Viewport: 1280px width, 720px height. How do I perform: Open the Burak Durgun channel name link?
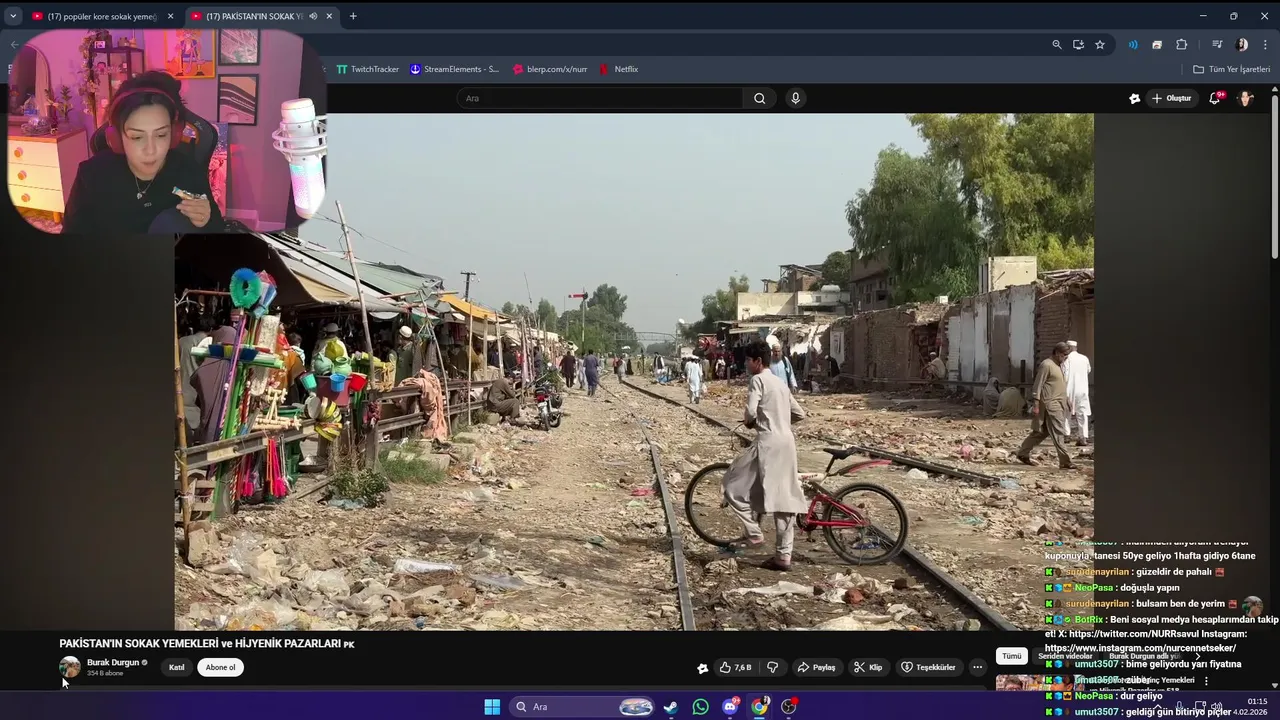pos(113,662)
